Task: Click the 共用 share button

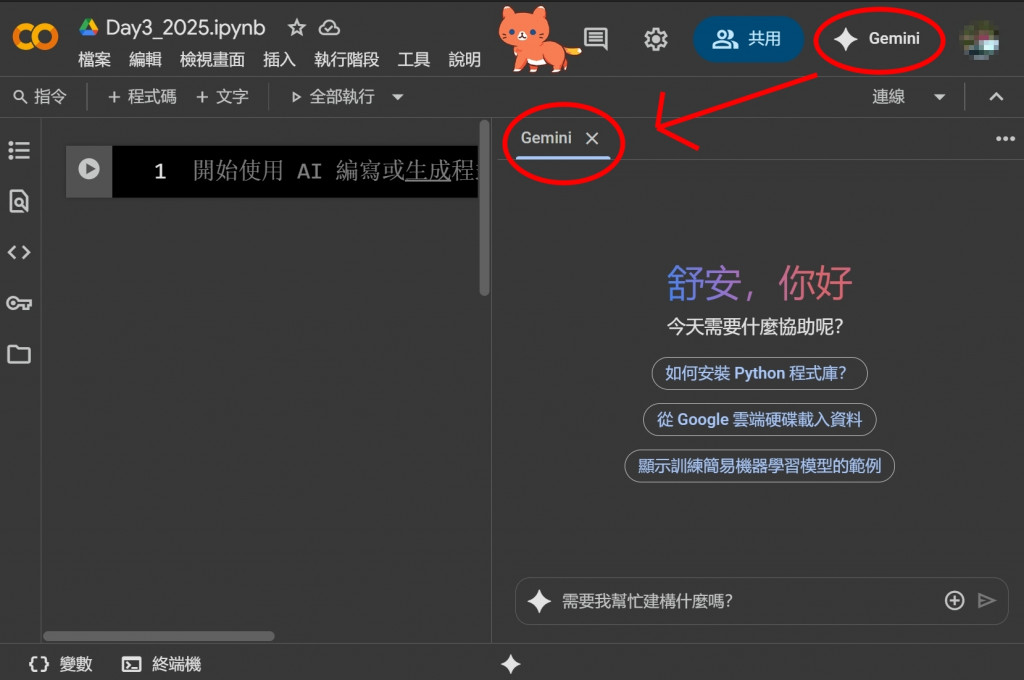Action: pos(748,39)
